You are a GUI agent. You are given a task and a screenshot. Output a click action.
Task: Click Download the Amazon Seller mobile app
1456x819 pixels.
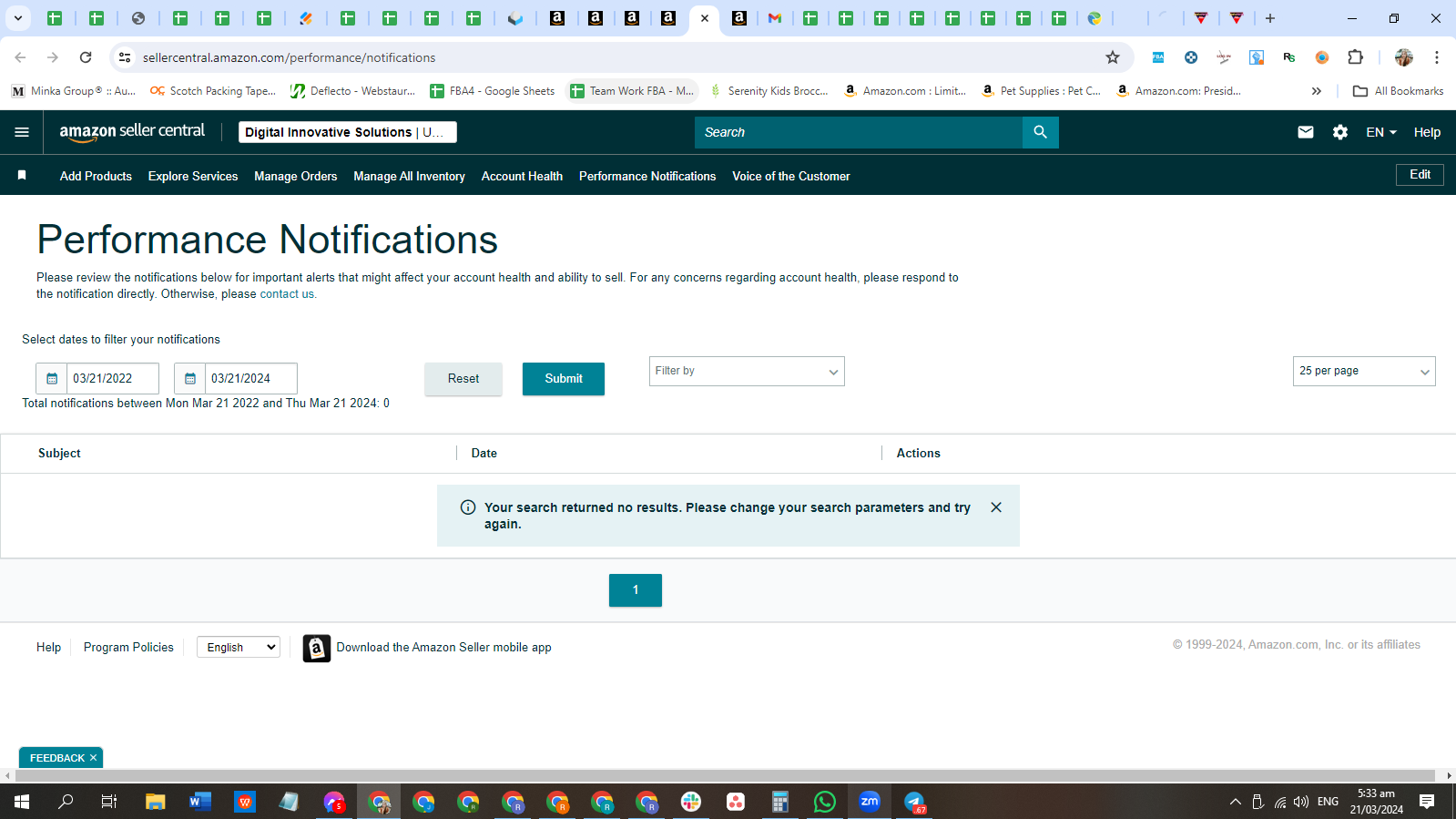[x=443, y=648]
